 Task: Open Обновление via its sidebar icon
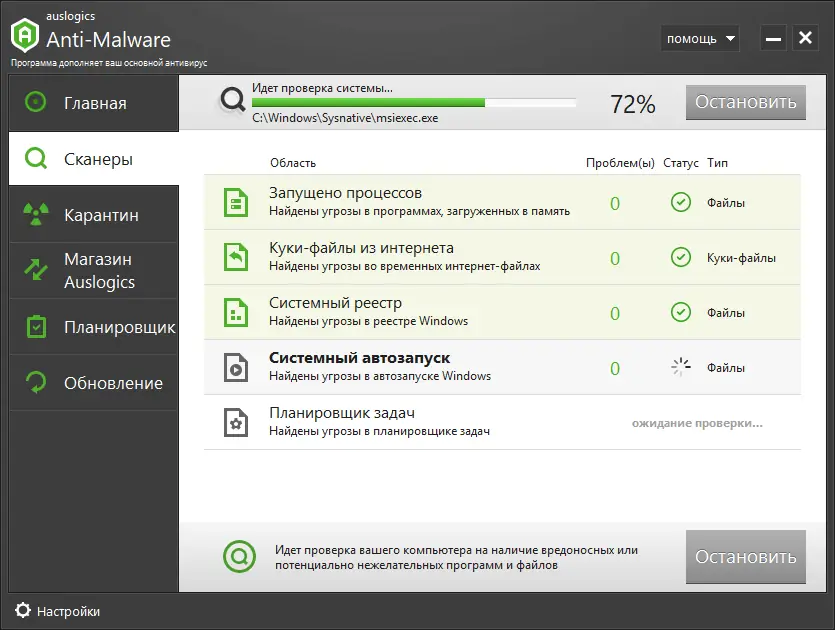point(33,383)
